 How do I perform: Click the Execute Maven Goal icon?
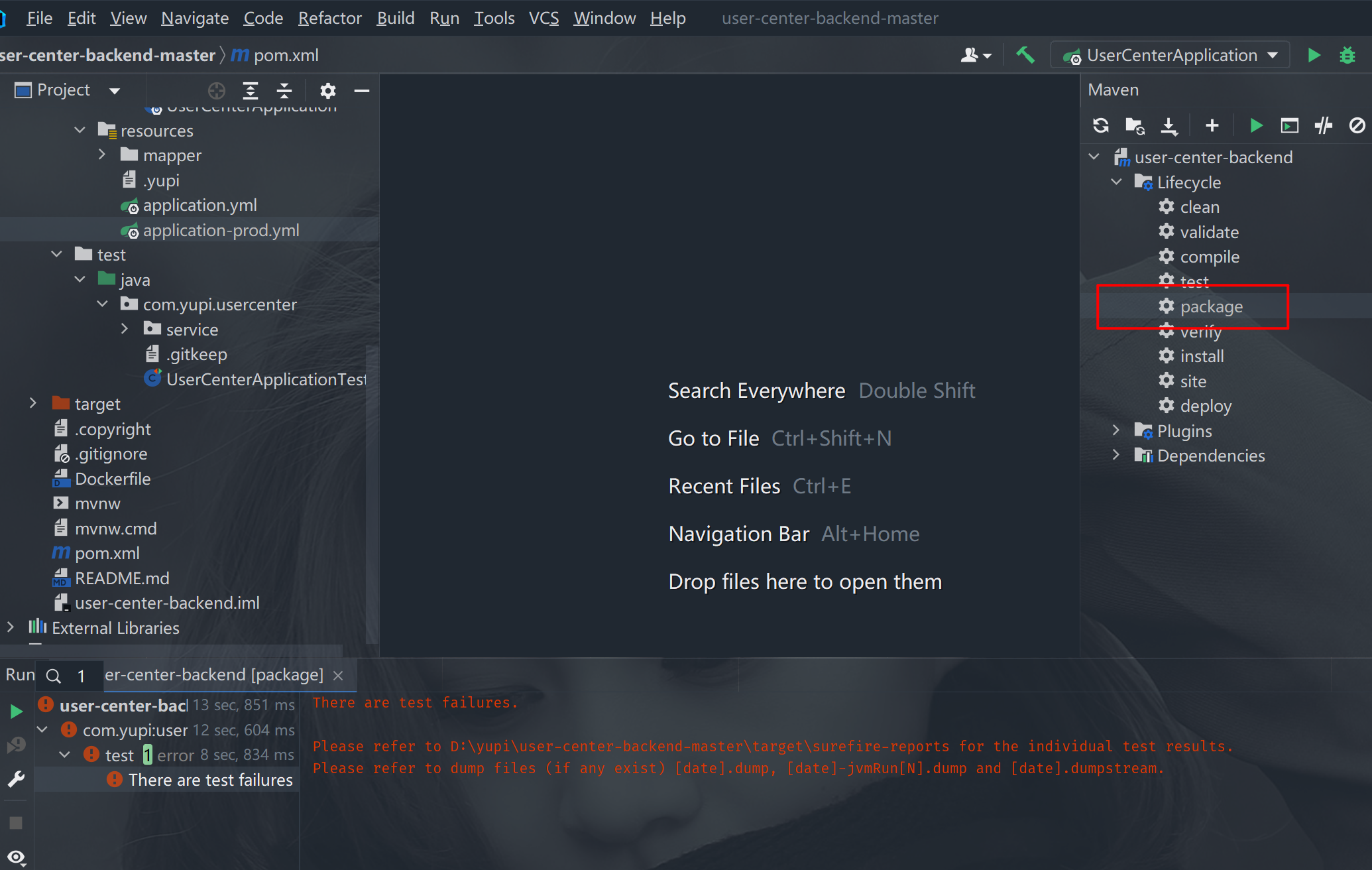(x=1290, y=125)
